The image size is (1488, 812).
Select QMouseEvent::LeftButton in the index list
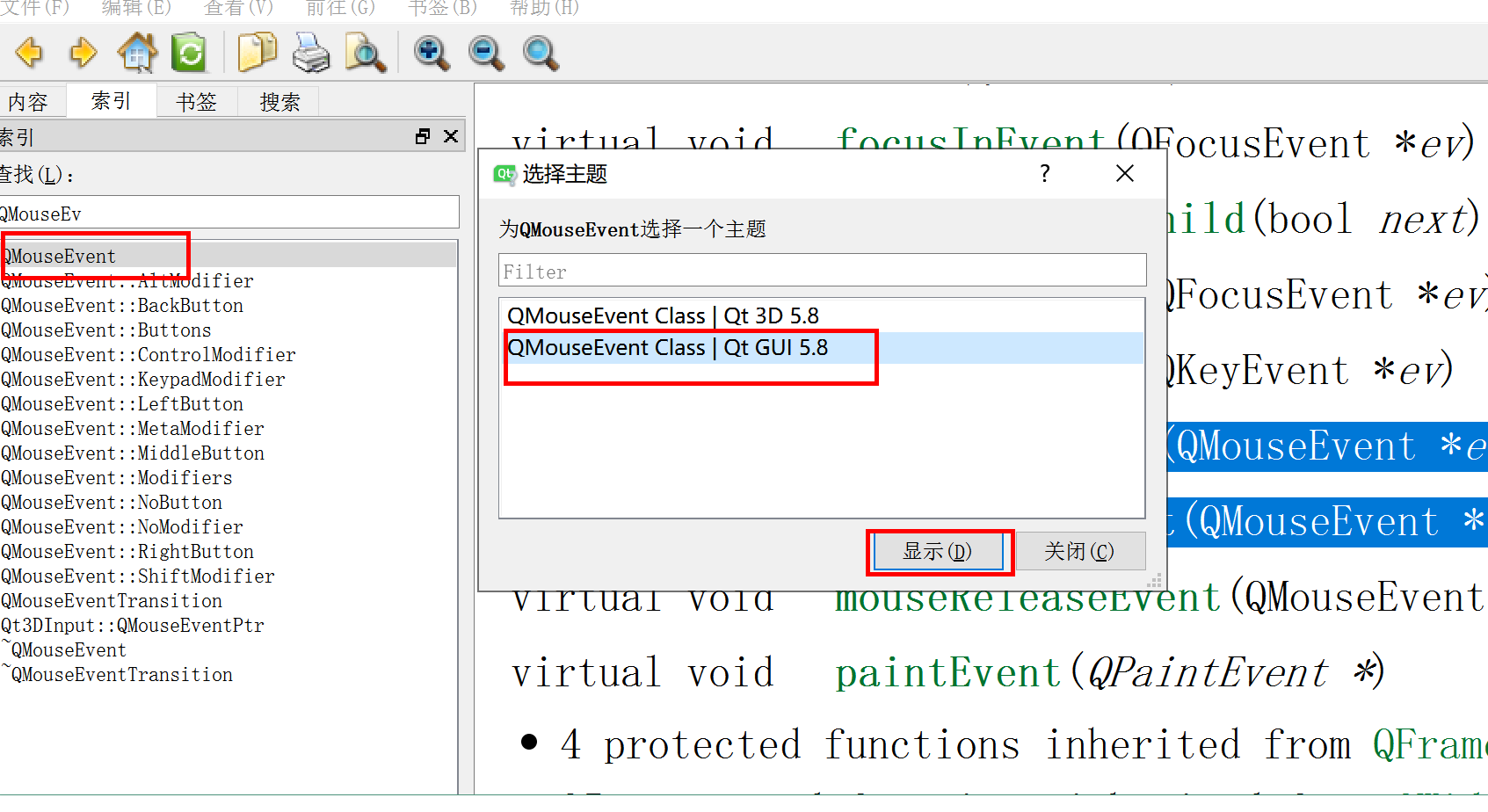coord(122,403)
